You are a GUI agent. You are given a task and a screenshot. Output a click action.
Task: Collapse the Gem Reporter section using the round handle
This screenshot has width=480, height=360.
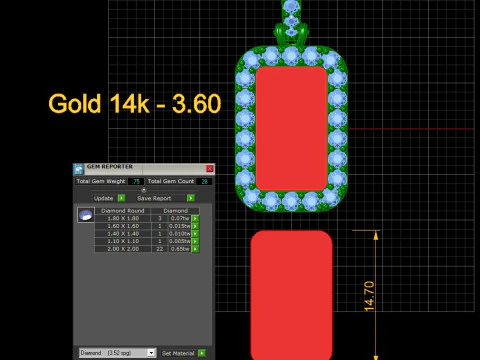point(144,190)
